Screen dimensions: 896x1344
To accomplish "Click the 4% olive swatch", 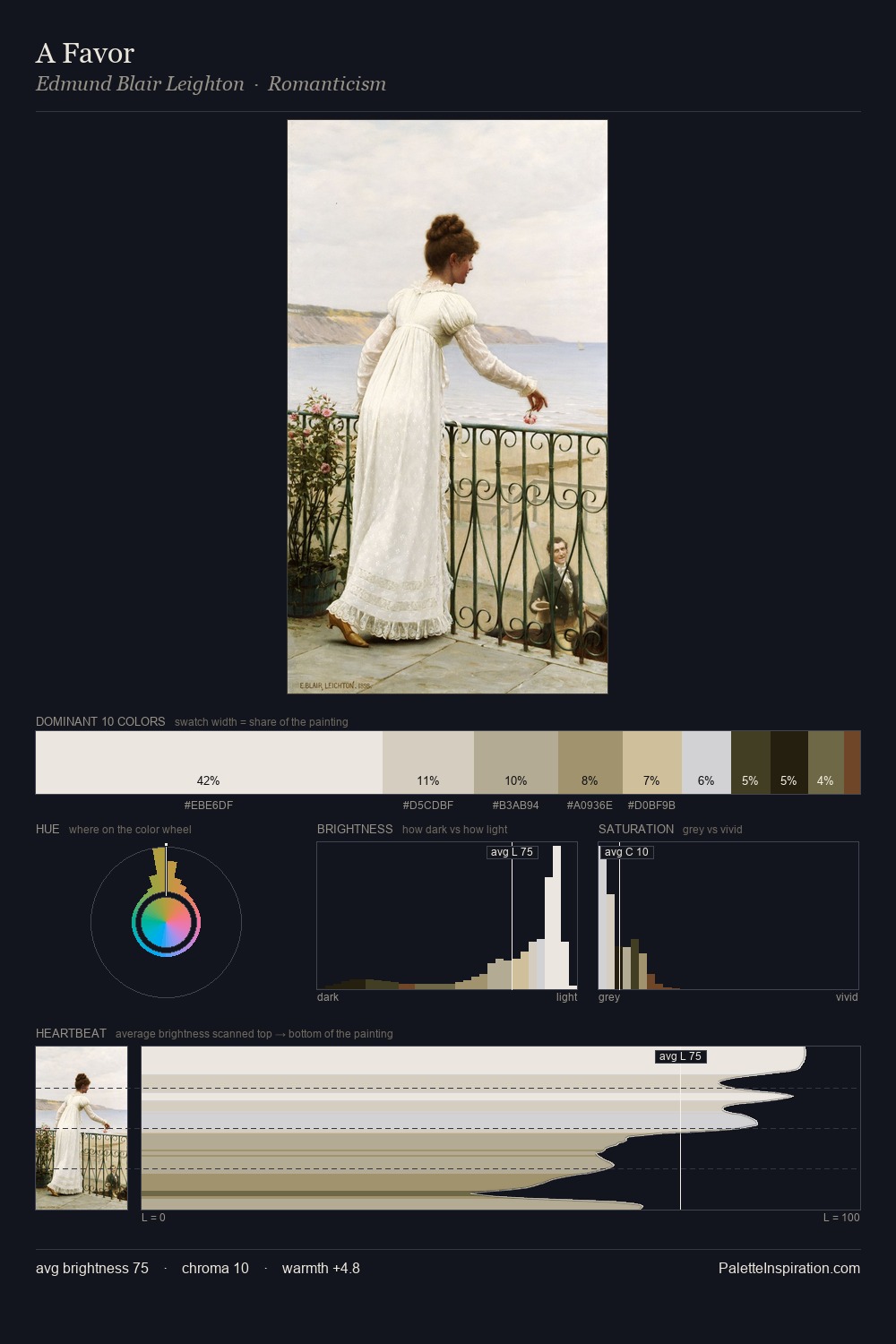I will coord(825,762).
